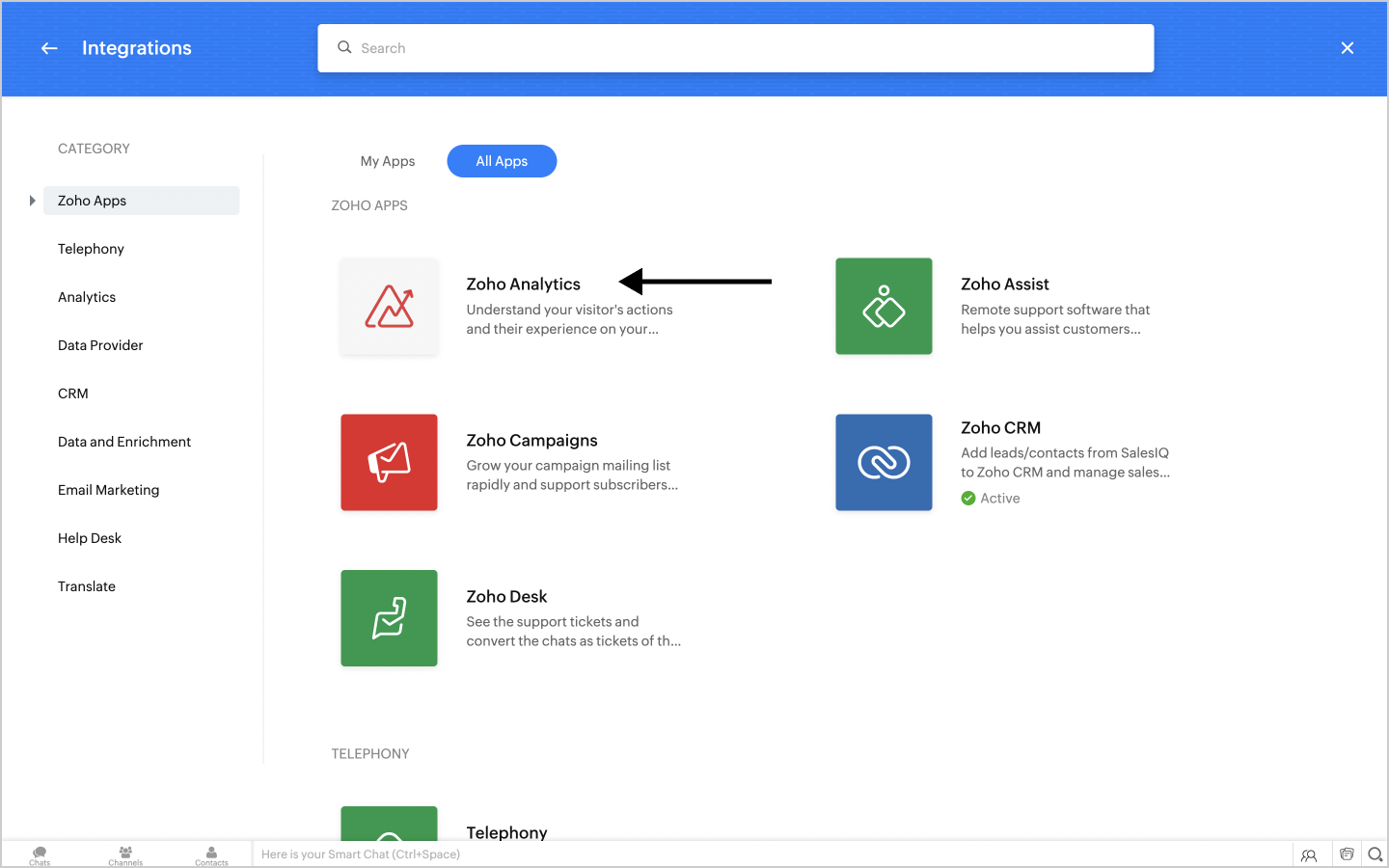
Task: Select the Help Desk category
Action: pyautogui.click(x=90, y=538)
